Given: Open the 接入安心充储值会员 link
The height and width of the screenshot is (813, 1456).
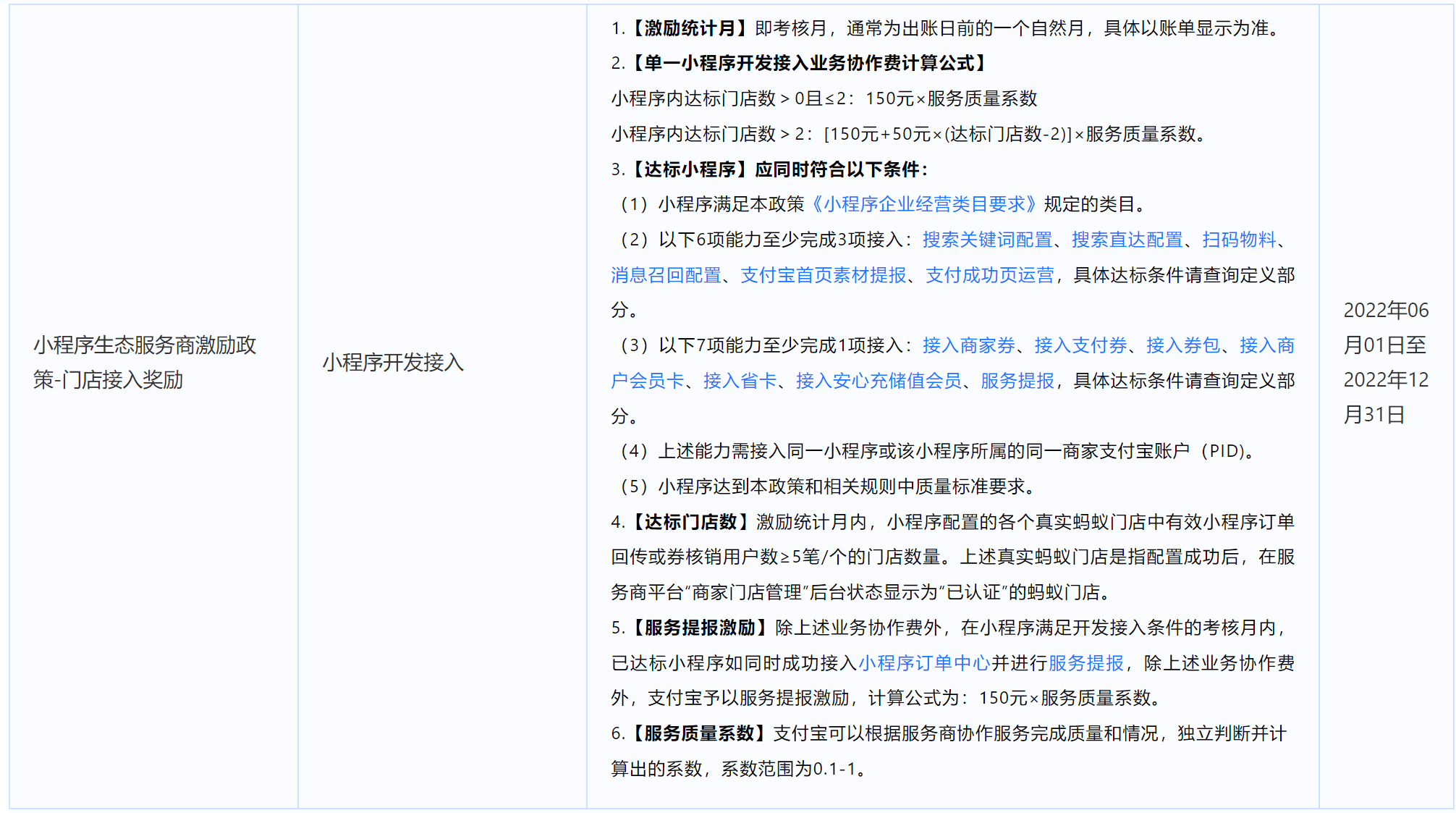Looking at the screenshot, I should pyautogui.click(x=879, y=381).
